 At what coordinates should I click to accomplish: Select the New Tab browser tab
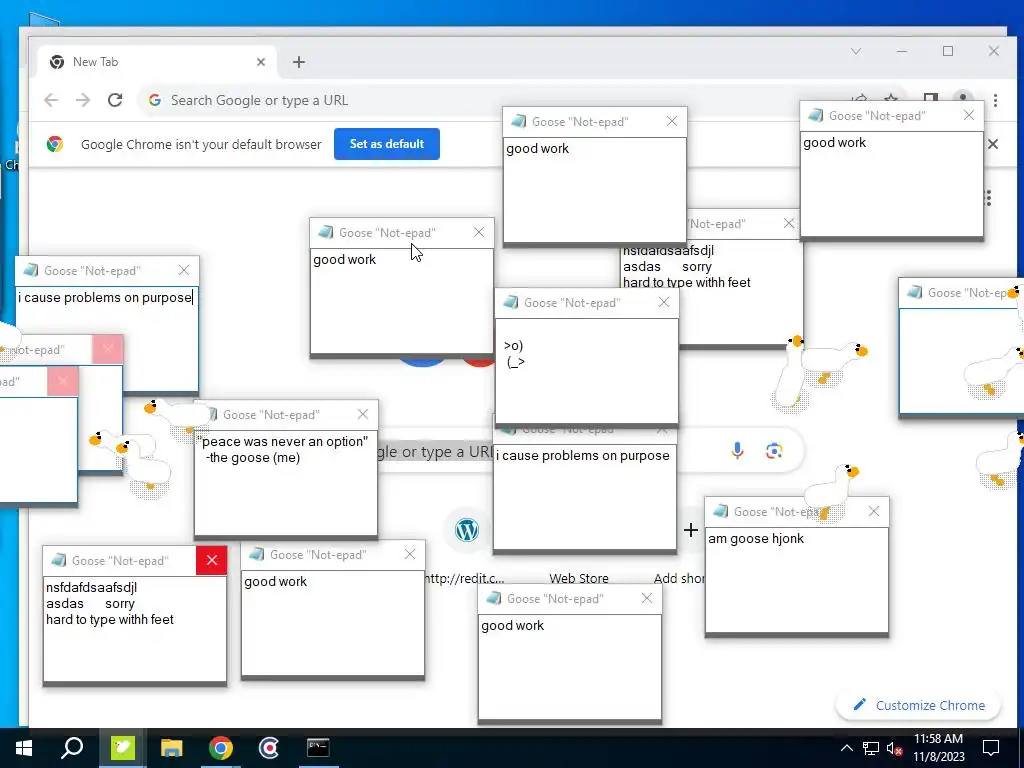157,62
